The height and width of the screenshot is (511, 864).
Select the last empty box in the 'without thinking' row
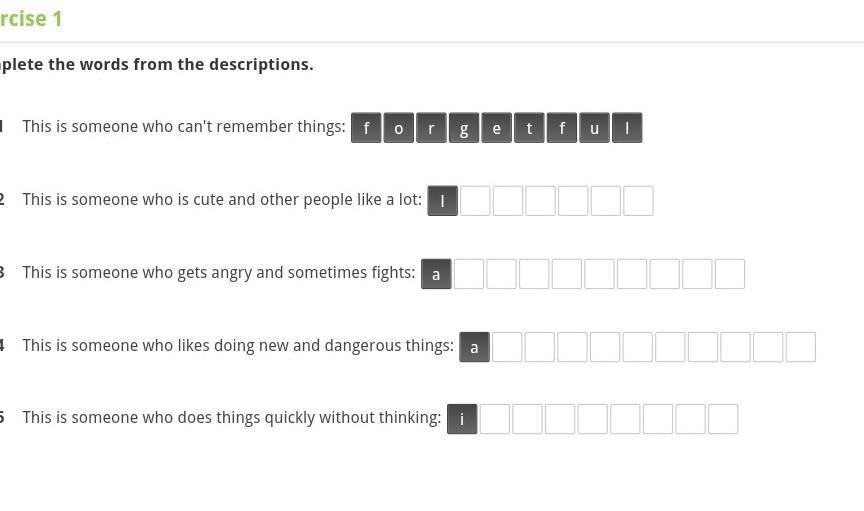tap(723, 419)
